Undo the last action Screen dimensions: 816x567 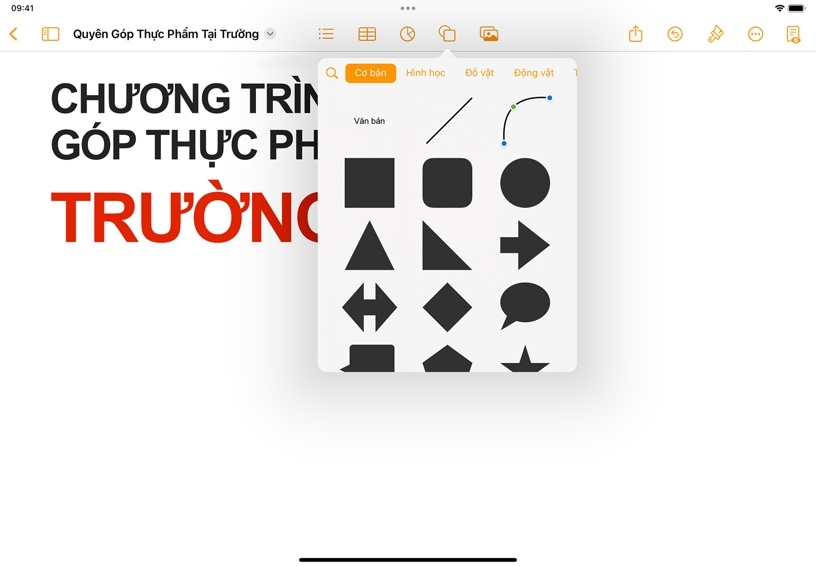pyautogui.click(x=675, y=34)
